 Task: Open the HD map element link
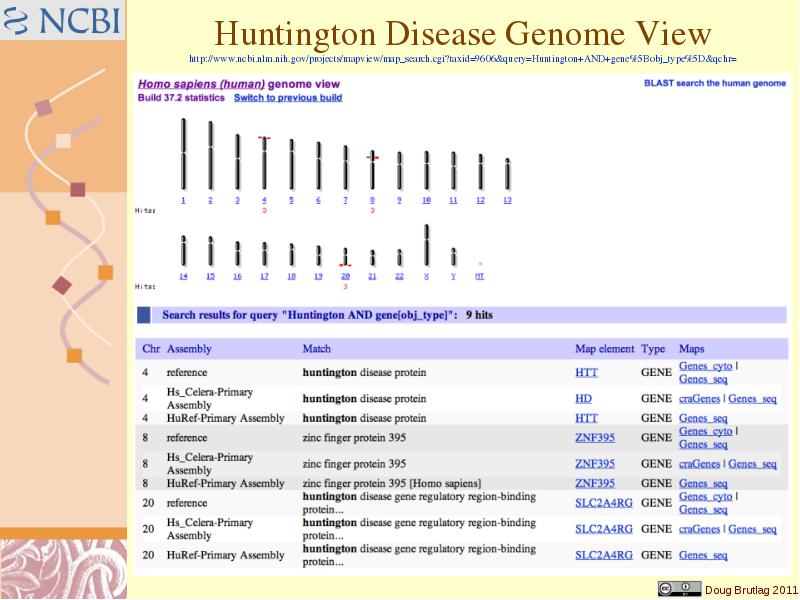(x=584, y=398)
